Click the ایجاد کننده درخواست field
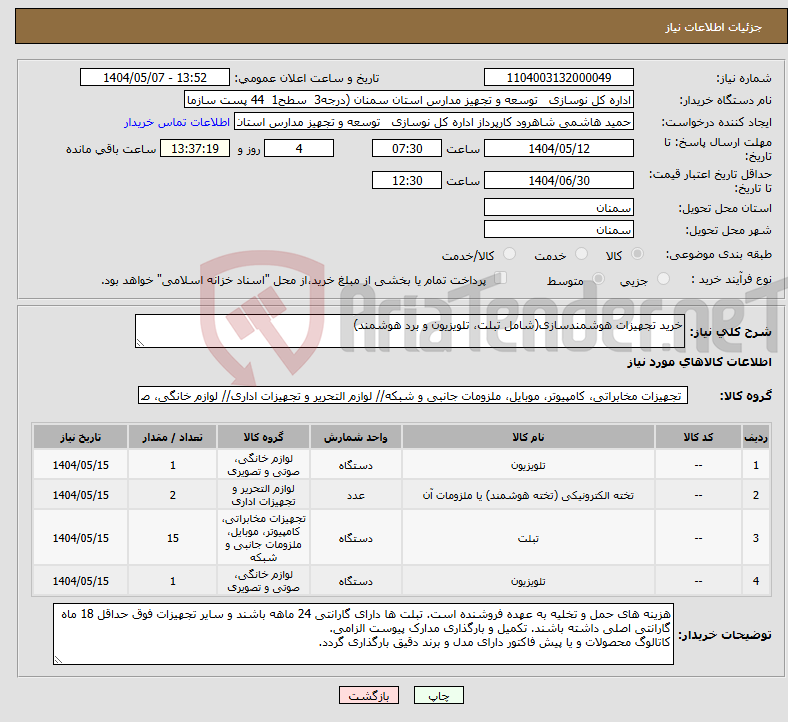This screenshot has width=788, height=722. tap(434, 122)
